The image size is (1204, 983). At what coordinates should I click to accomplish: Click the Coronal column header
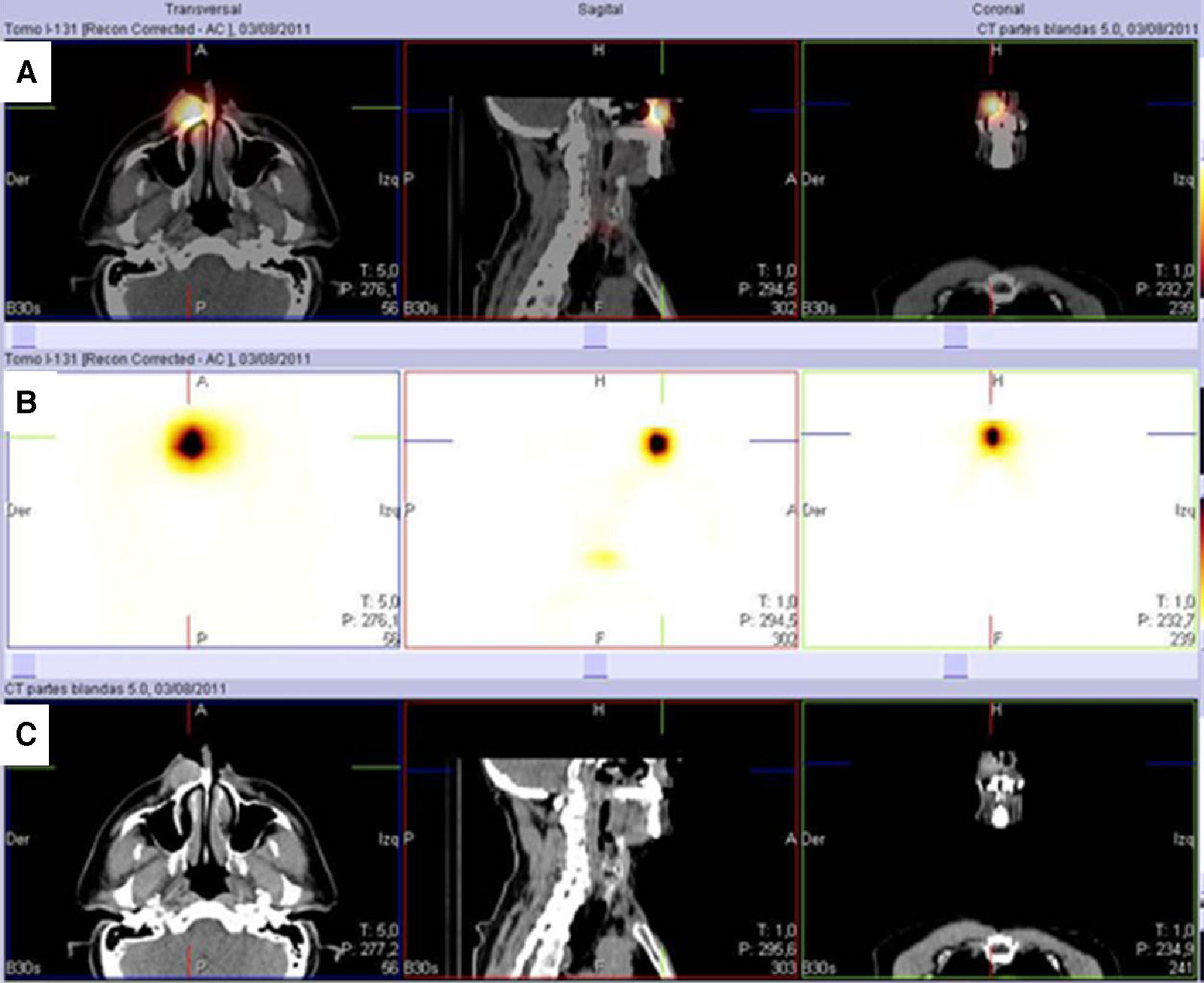click(998, 10)
